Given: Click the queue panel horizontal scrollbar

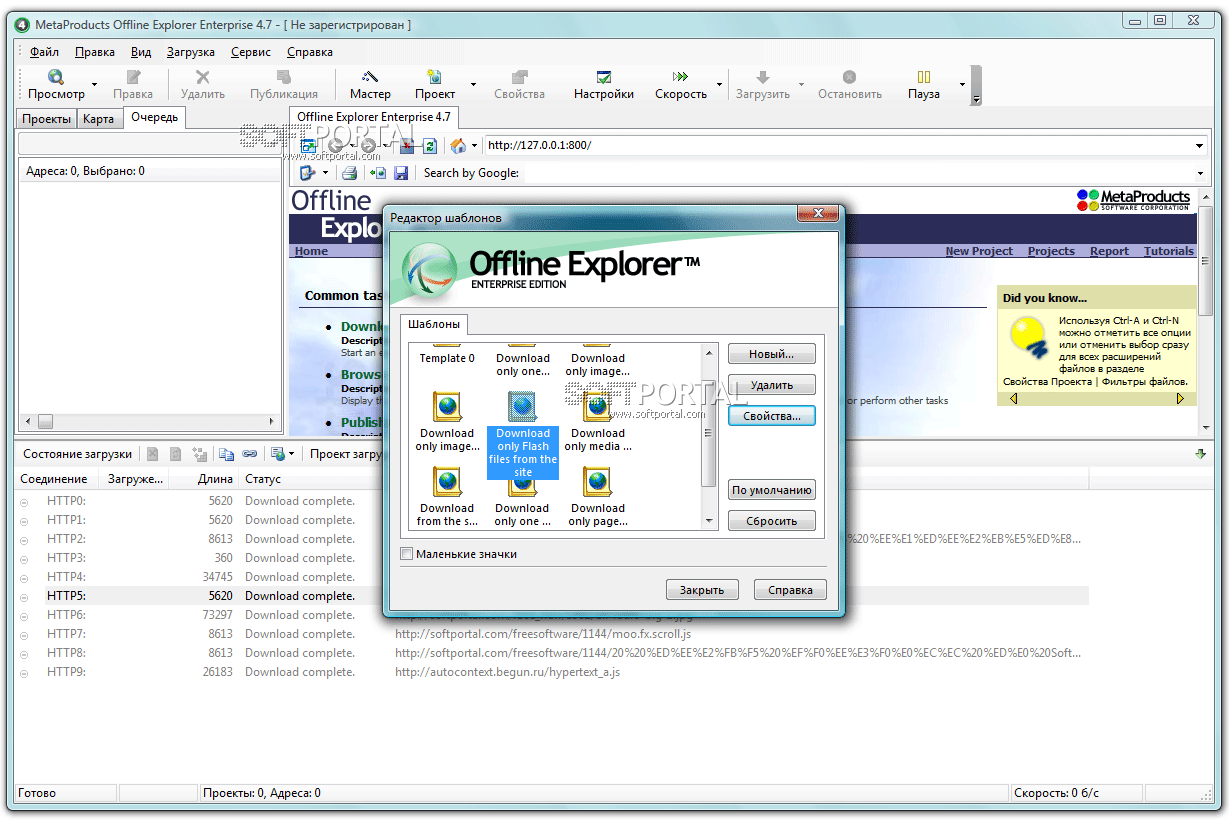Looking at the screenshot, I should tap(150, 422).
